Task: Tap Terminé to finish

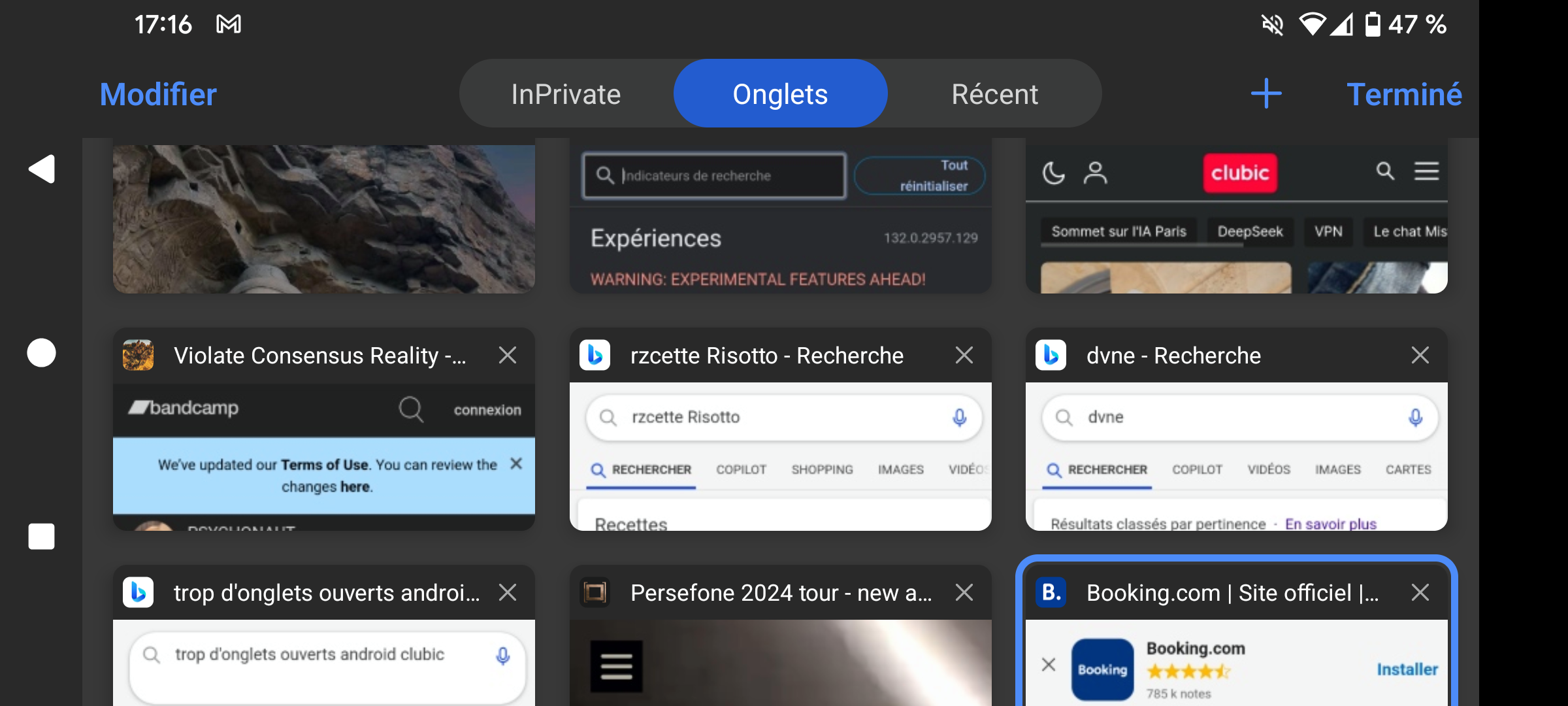Action: coord(1404,94)
